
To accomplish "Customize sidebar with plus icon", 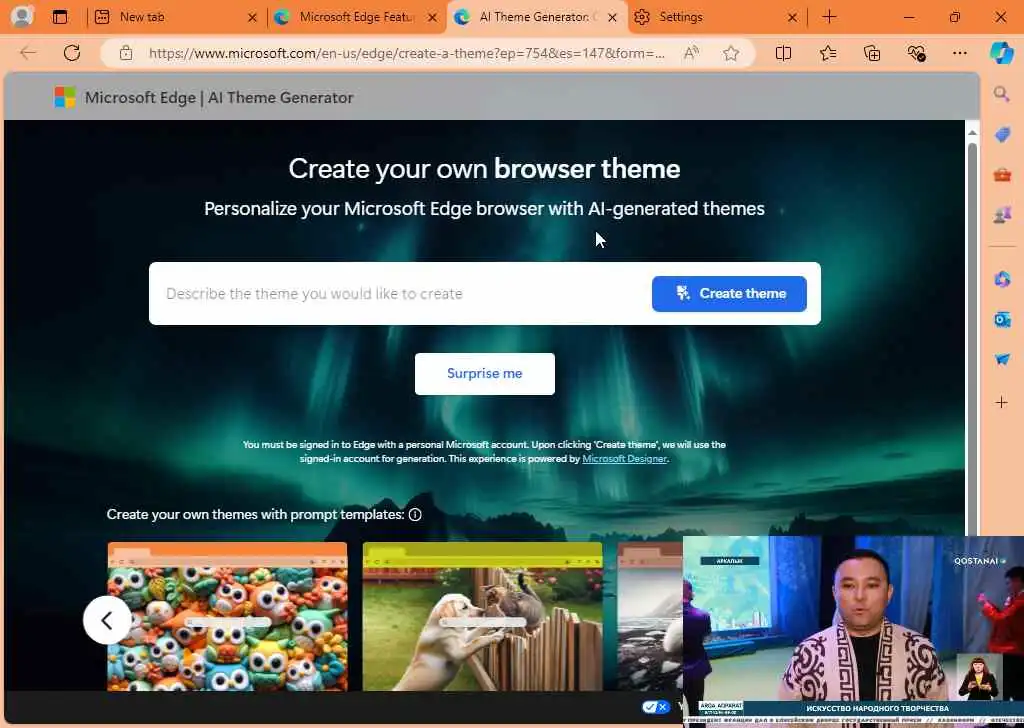I will pos(1002,402).
